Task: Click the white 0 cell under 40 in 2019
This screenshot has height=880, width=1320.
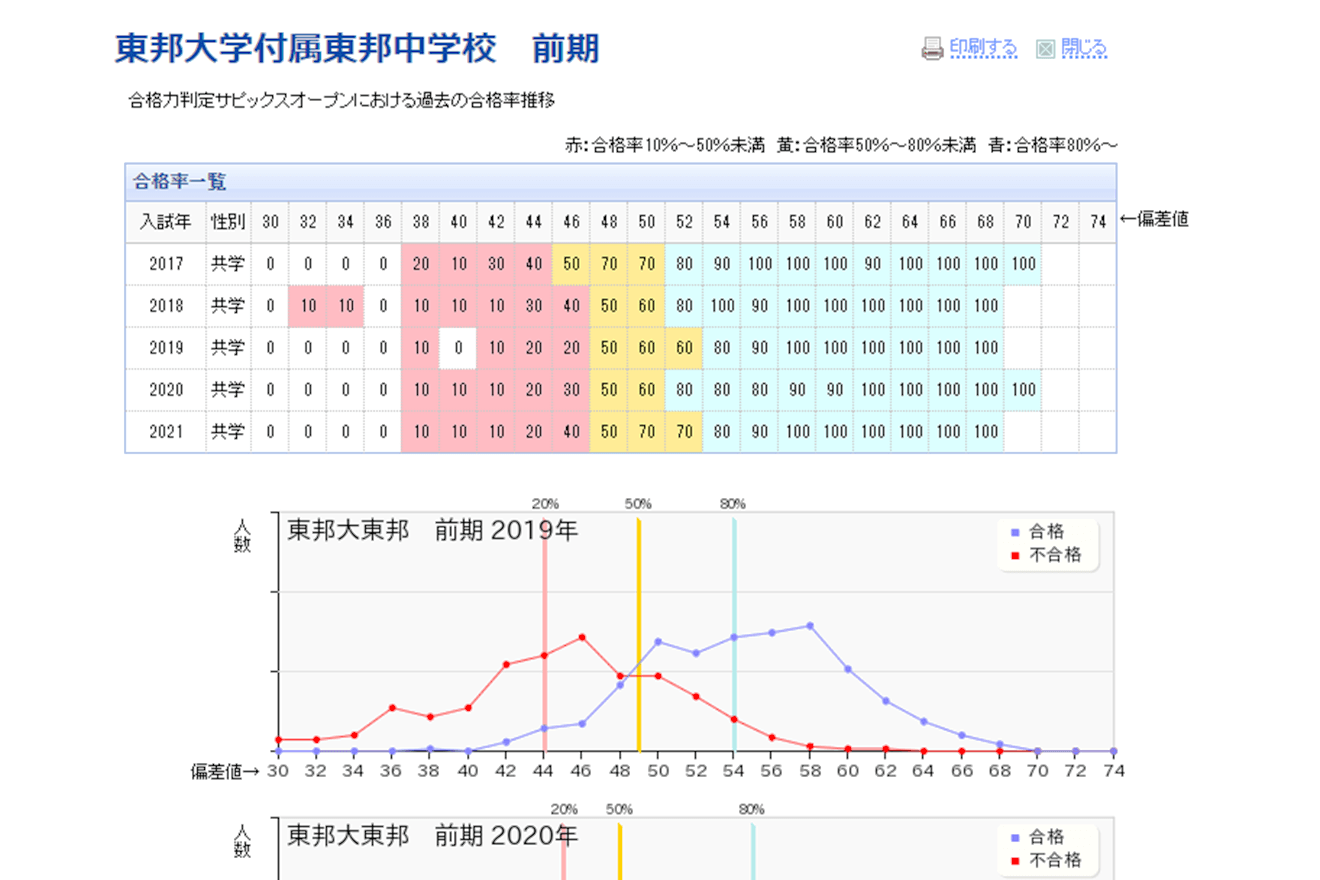Action: [458, 348]
